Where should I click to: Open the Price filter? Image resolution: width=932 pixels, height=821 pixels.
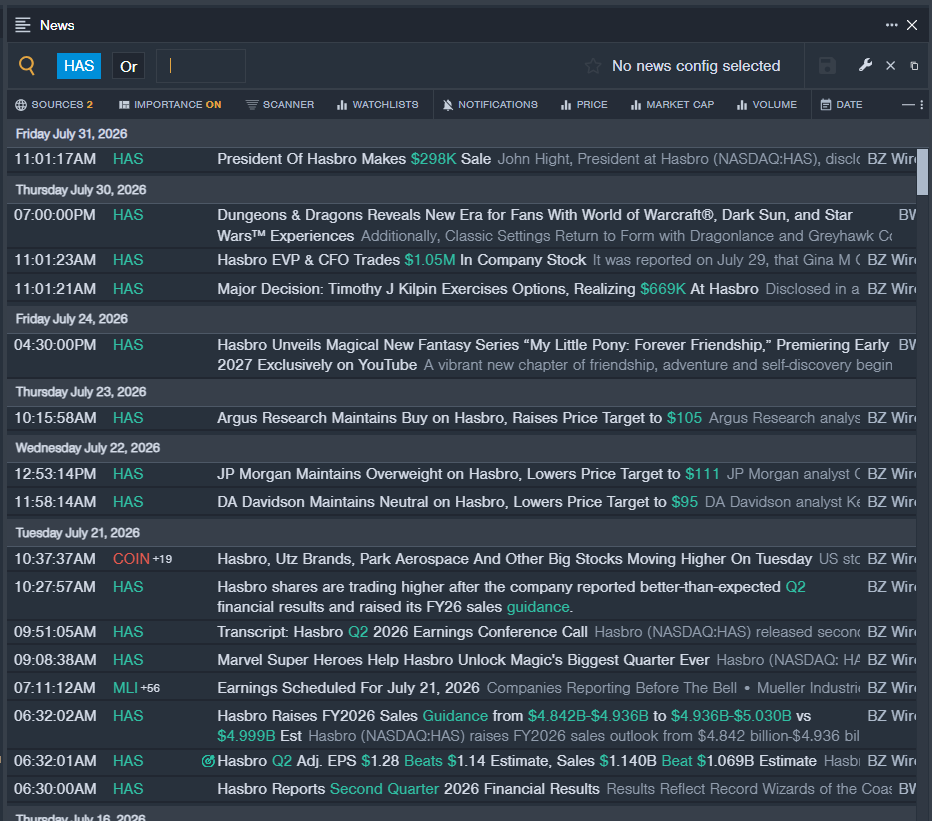584,105
